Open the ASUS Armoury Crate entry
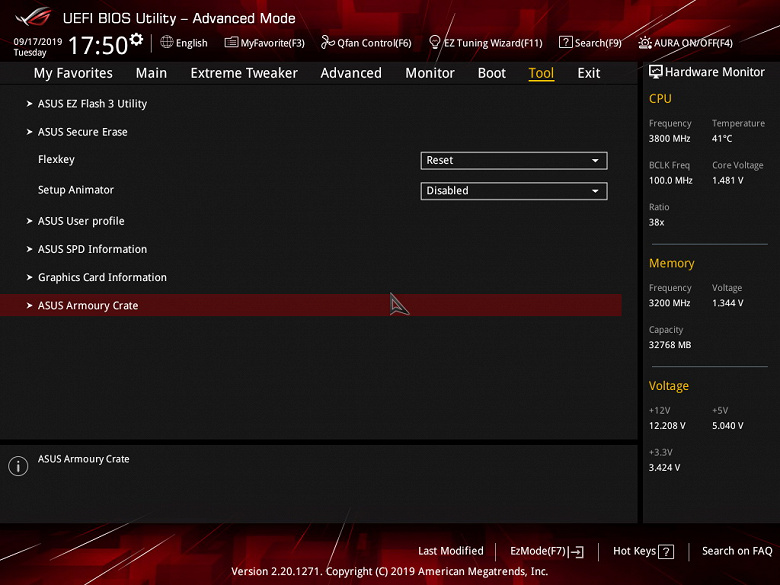The width and height of the screenshot is (780, 585). (311, 305)
